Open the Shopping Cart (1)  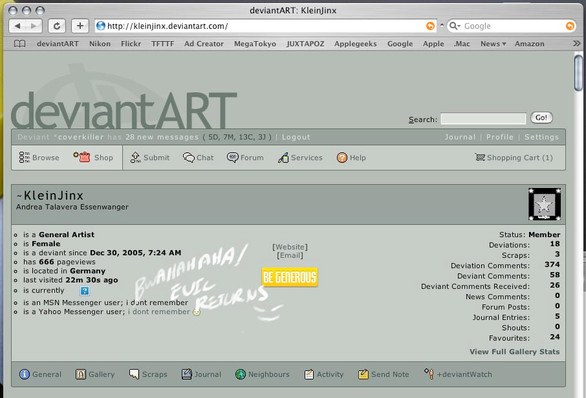514,157
